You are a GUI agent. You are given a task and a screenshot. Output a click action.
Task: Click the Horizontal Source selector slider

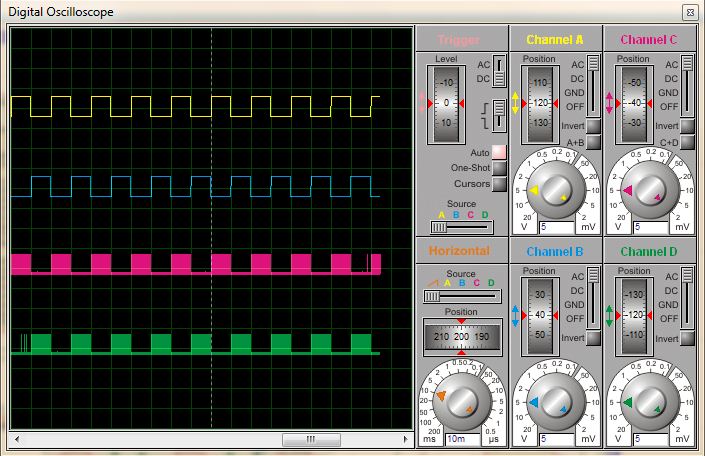(462, 296)
